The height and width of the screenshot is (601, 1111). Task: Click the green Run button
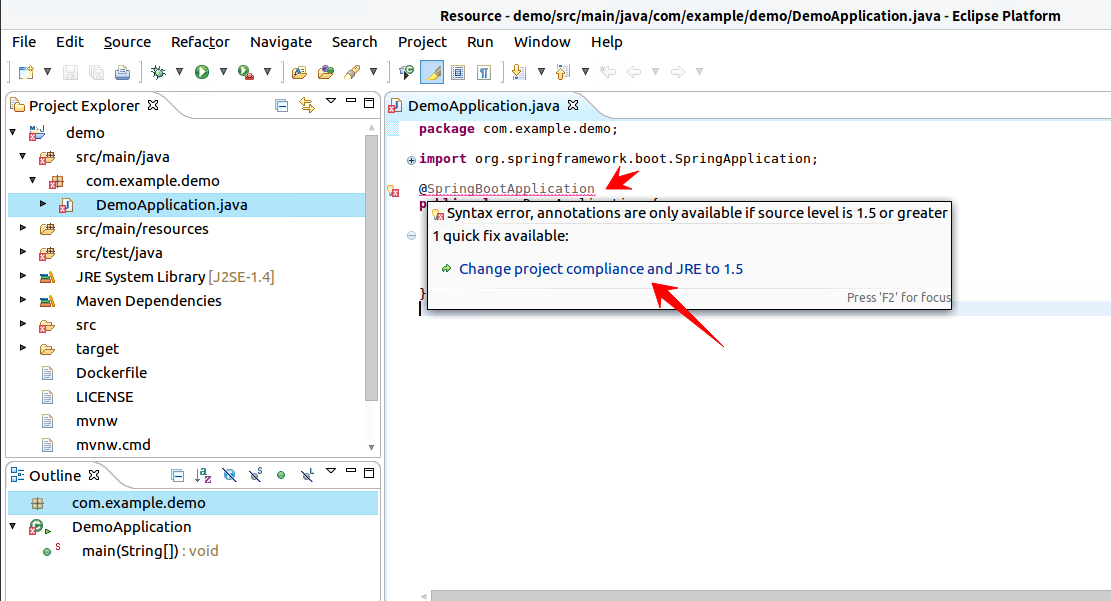click(x=202, y=72)
